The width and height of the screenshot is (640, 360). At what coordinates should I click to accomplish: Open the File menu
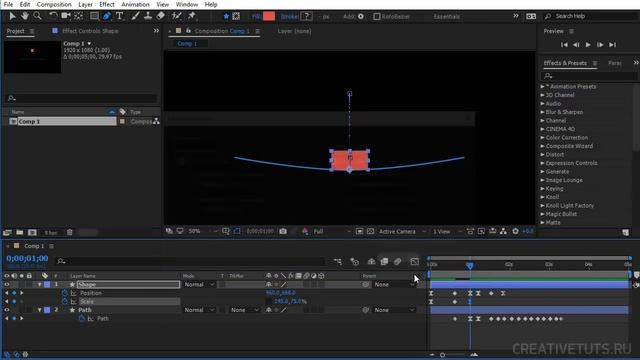8,4
